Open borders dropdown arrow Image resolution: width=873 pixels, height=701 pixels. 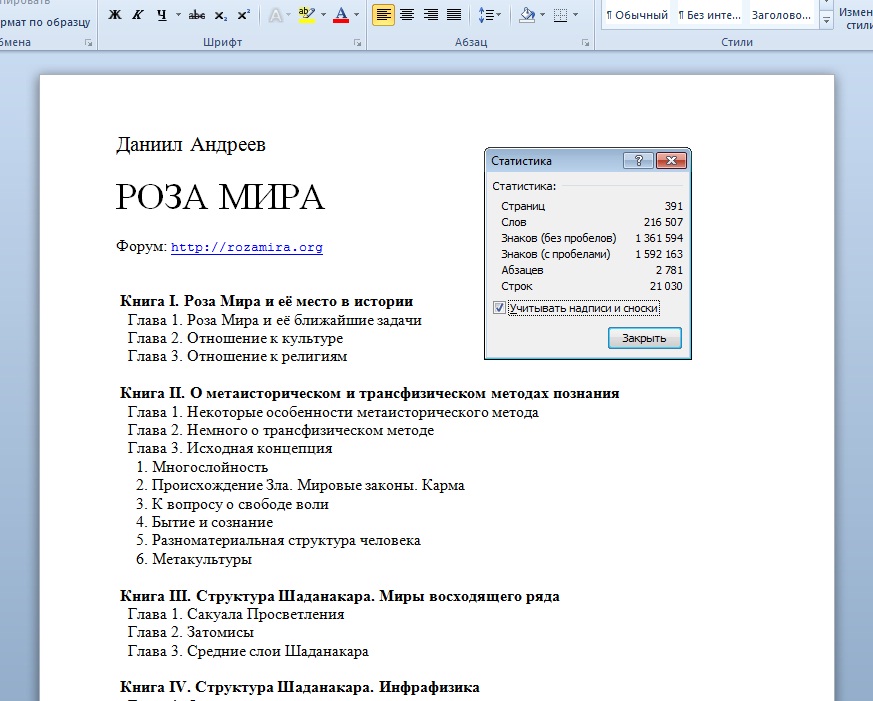(x=576, y=15)
